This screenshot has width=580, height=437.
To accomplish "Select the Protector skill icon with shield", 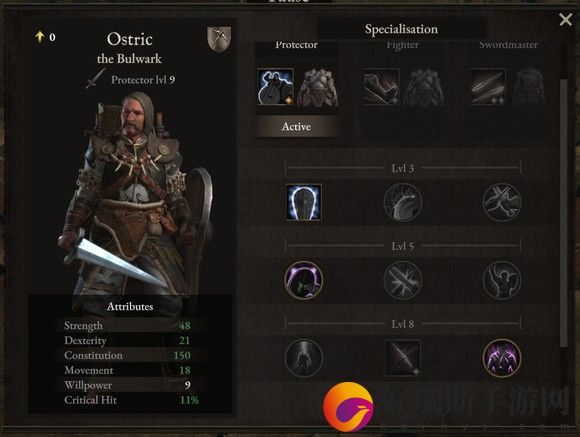I will pyautogui.click(x=276, y=87).
